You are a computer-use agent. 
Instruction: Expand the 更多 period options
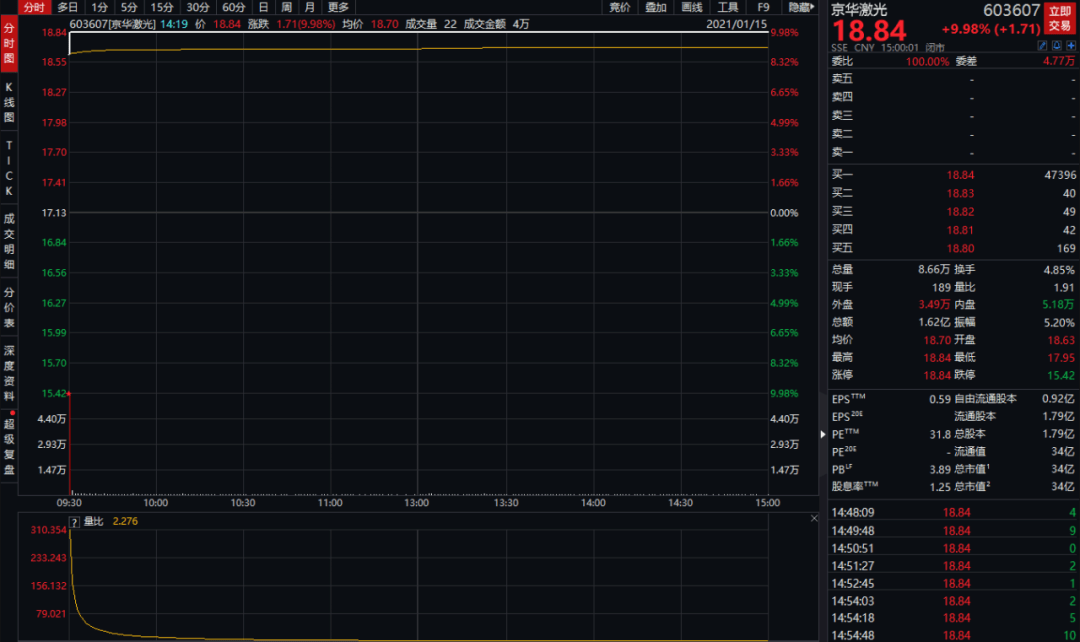[x=338, y=7]
